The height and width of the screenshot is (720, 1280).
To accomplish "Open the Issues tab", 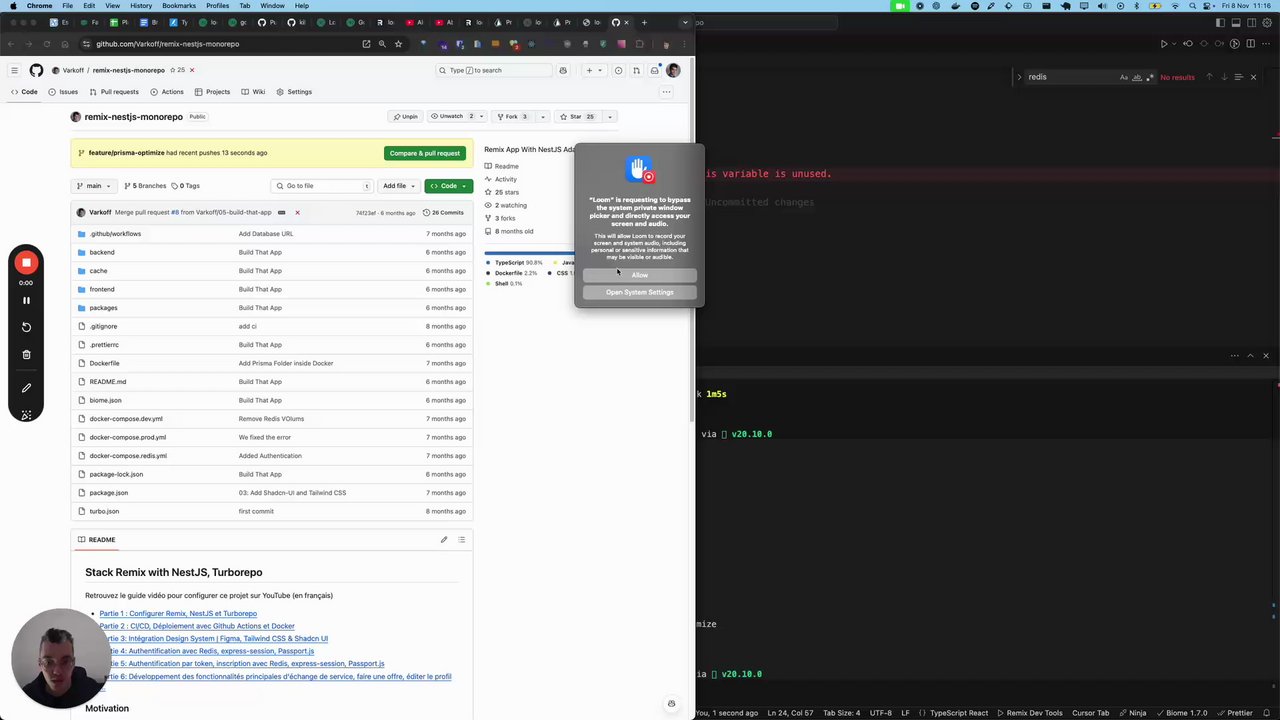I will 63,92.
